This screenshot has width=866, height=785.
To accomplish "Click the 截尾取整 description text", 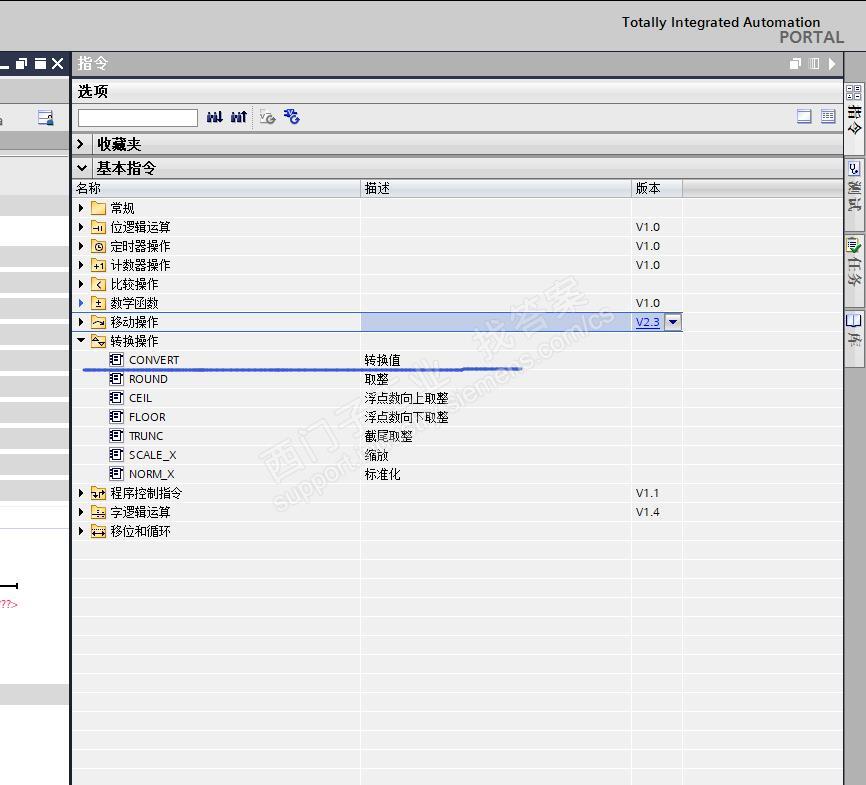I will tap(388, 436).
